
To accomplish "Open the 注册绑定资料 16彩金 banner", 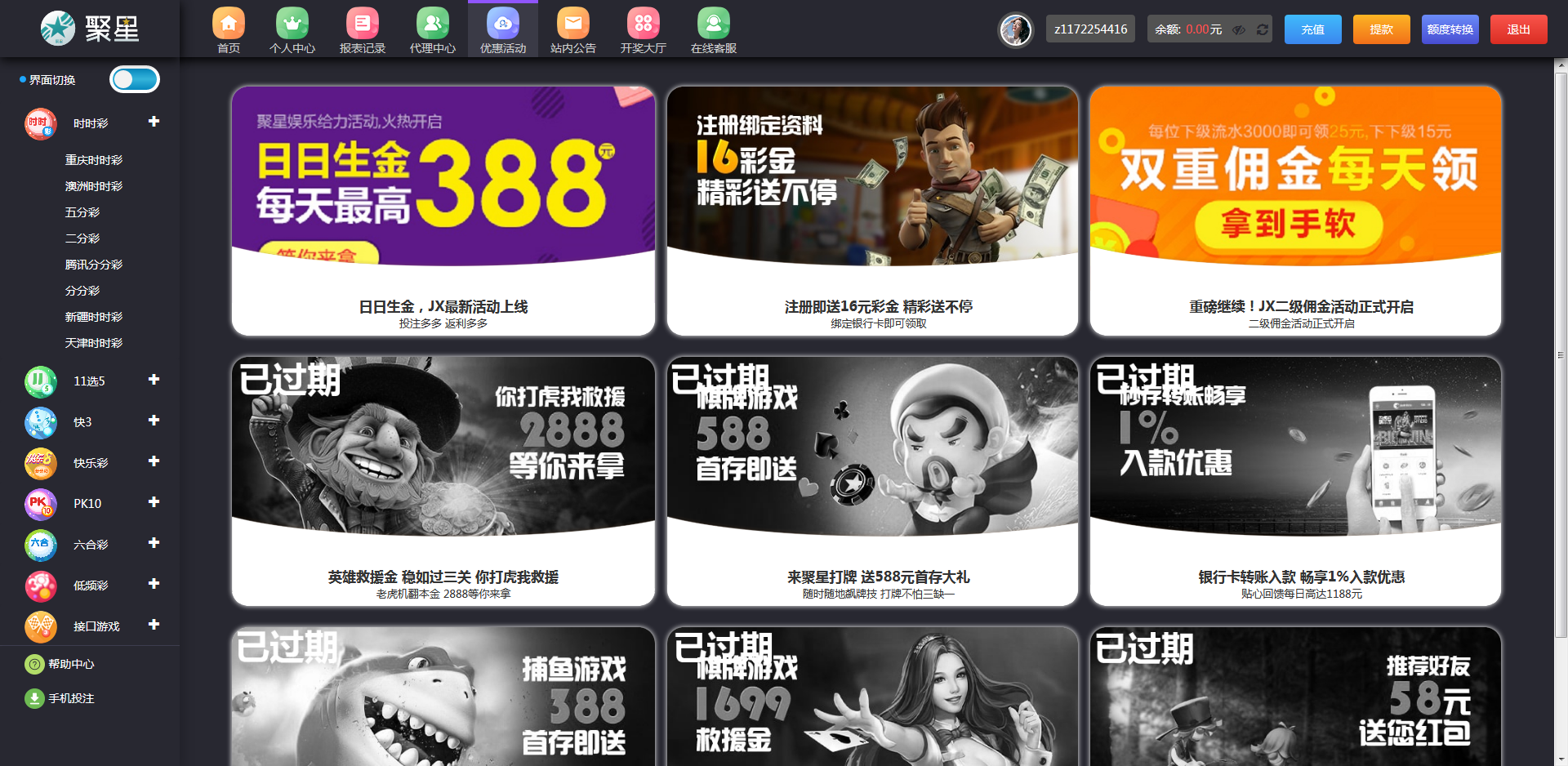I will pyautogui.click(x=872, y=176).
